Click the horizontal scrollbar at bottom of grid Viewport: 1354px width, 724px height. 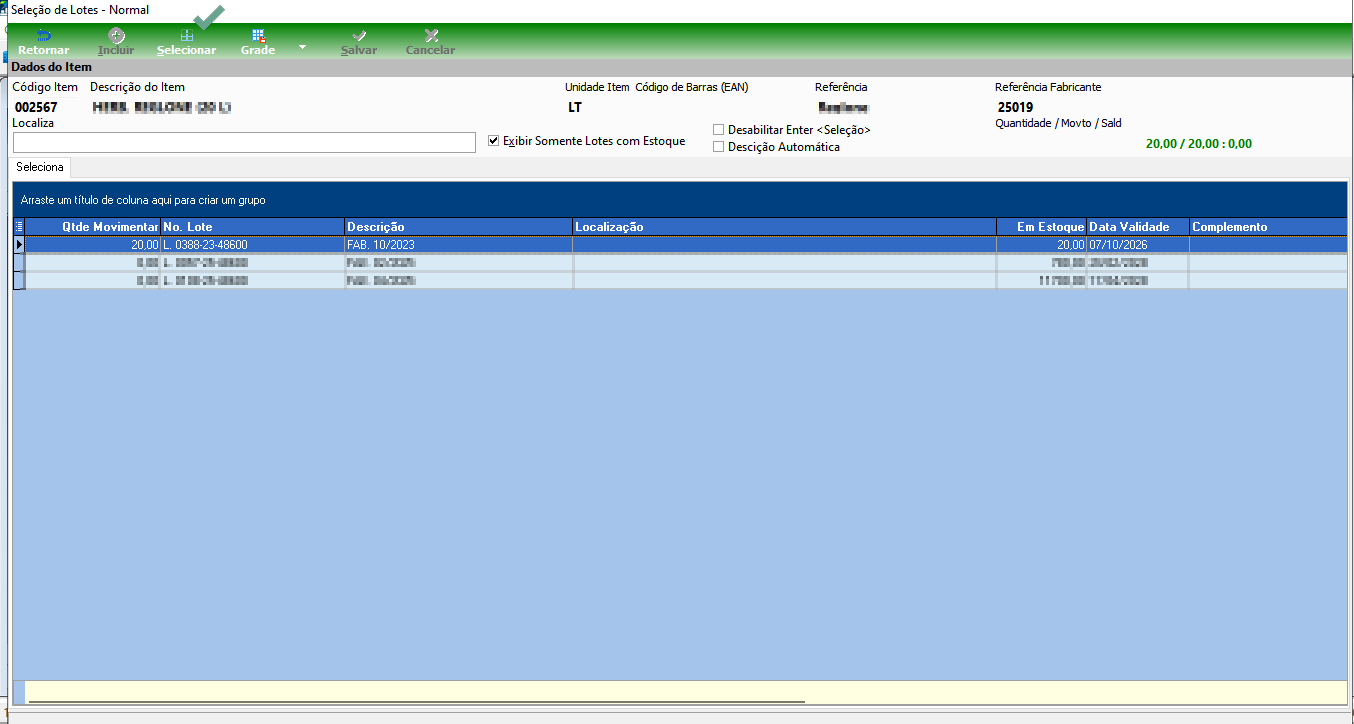pos(417,703)
